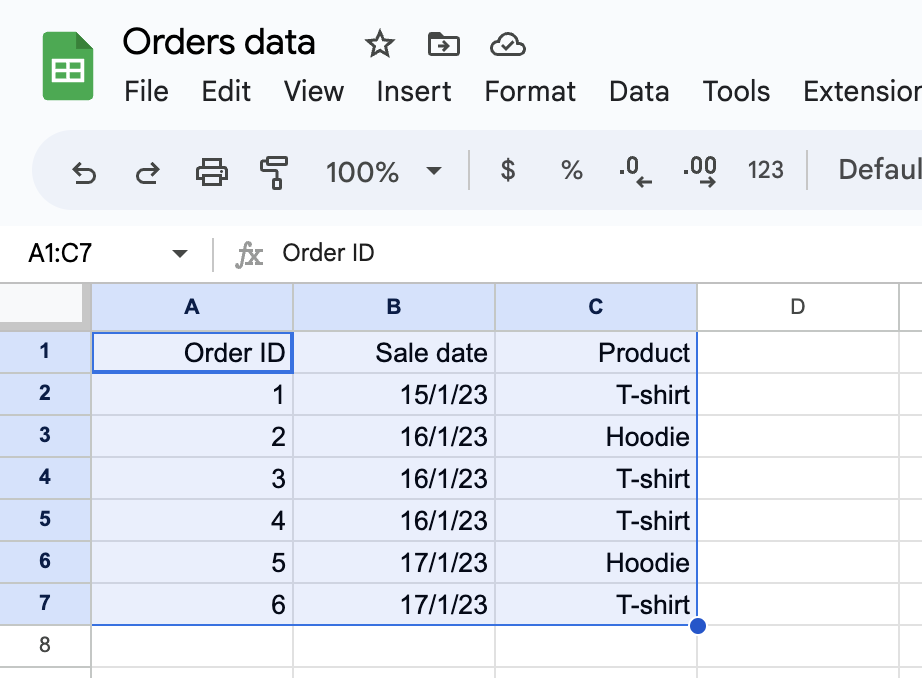
Task: Move spreadsheet to a folder
Action: click(x=442, y=44)
